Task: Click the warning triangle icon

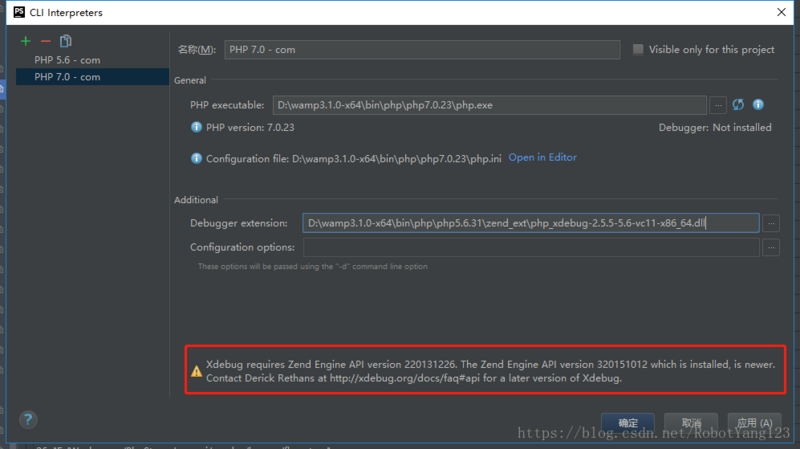Action: click(x=196, y=371)
